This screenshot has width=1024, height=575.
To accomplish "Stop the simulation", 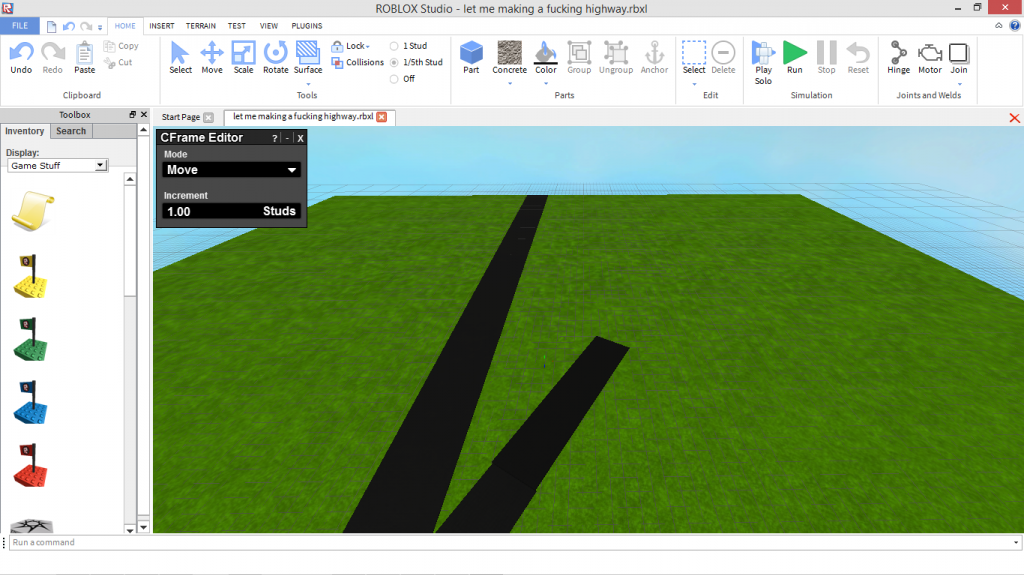I will [826, 58].
